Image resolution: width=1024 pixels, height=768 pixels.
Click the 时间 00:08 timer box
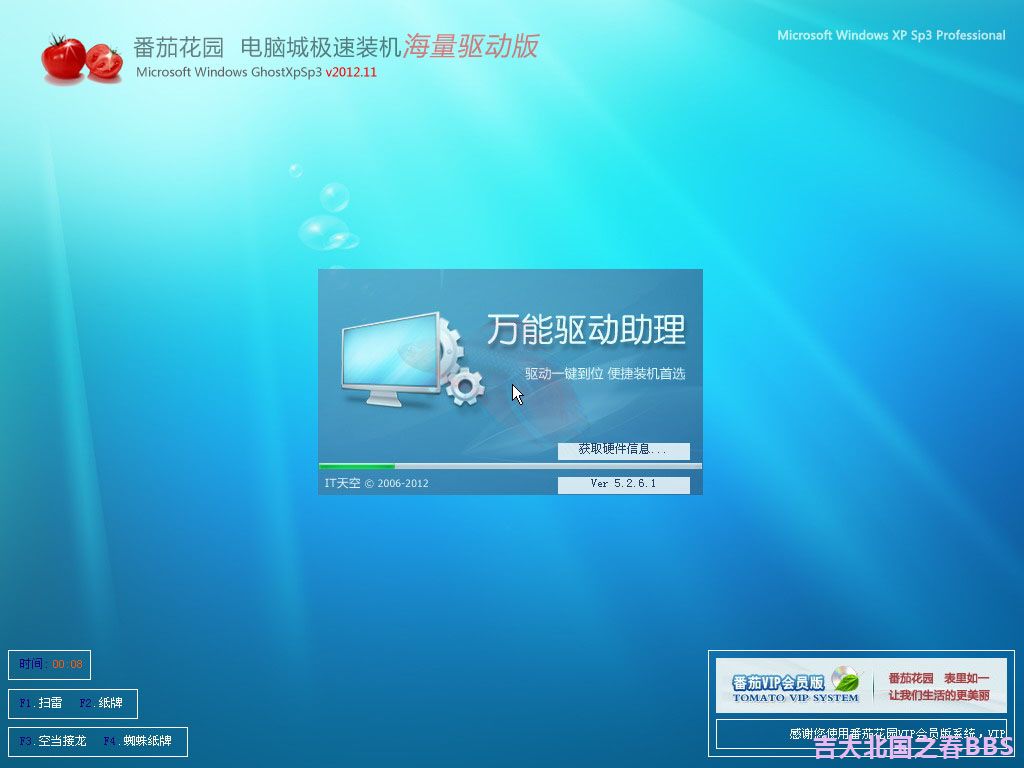pos(50,665)
